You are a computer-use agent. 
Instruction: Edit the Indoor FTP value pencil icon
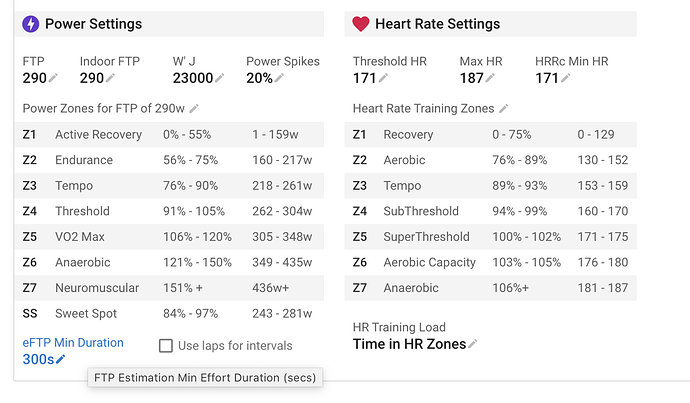110,79
